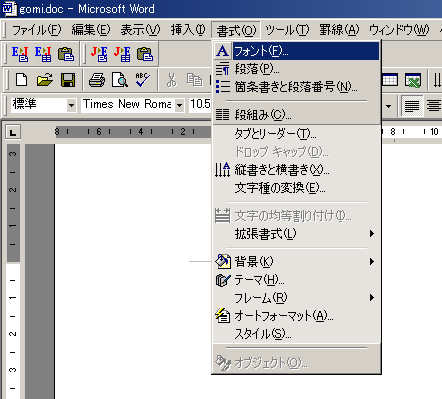The width and height of the screenshot is (442, 399).
Task: Expand the 背景(K) submenu
Action: coord(296,262)
